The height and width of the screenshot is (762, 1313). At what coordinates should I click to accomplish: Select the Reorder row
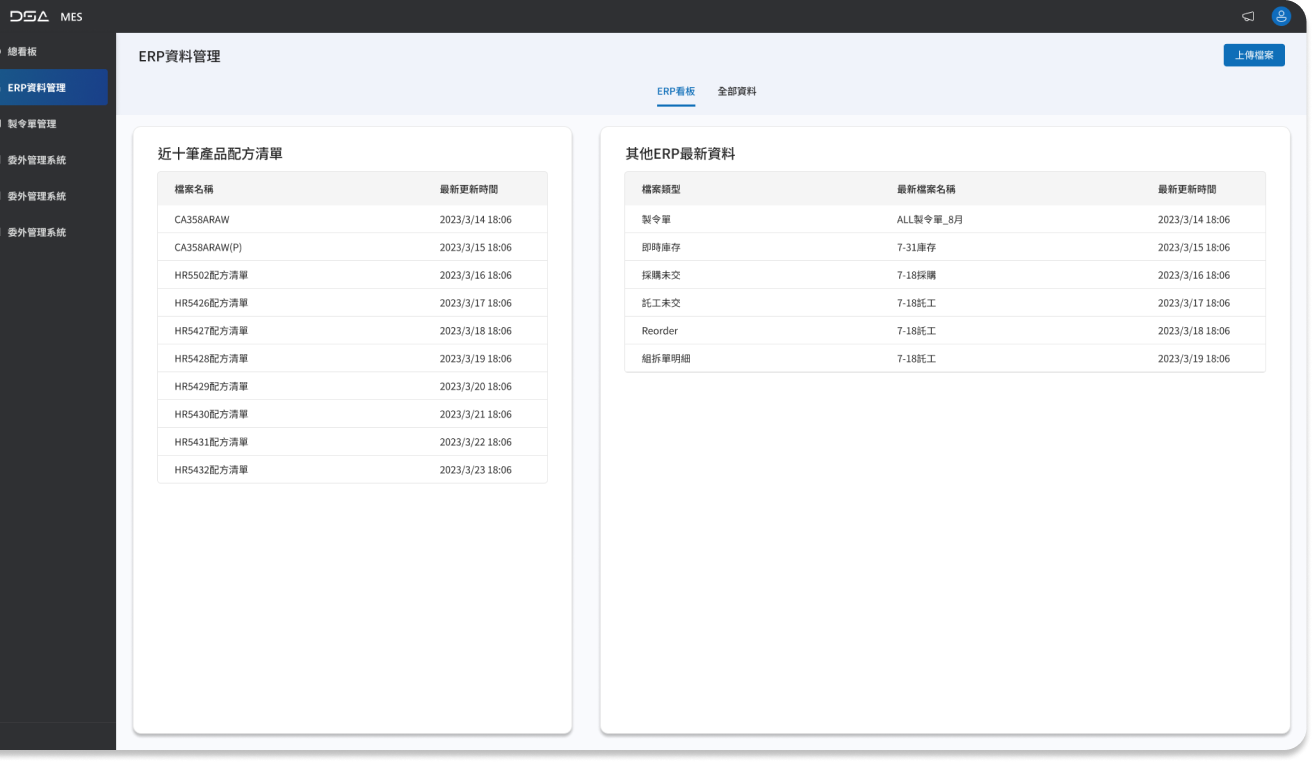click(x=659, y=330)
